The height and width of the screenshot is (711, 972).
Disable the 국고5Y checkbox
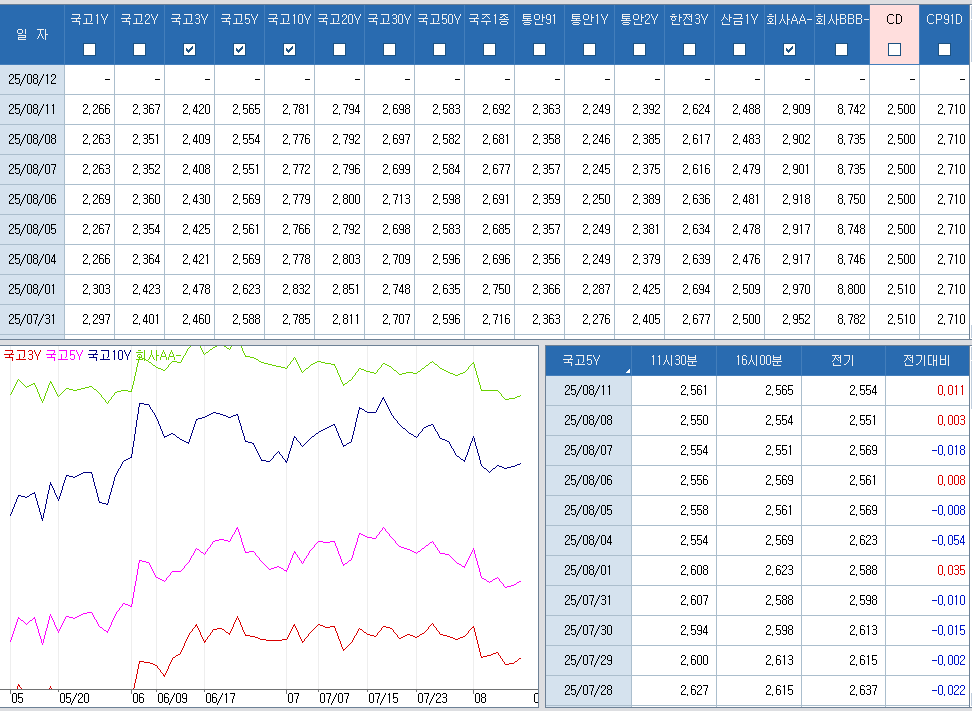[x=240, y=50]
